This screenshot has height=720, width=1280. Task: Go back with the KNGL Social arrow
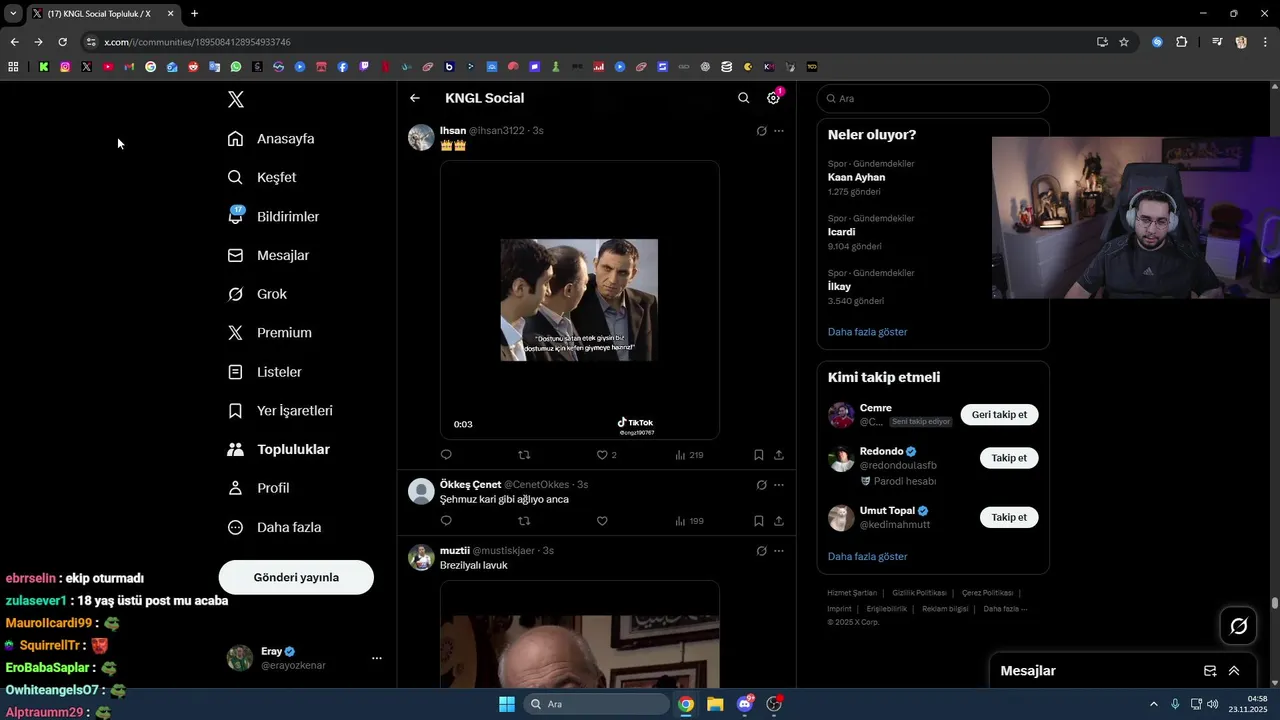click(x=415, y=98)
